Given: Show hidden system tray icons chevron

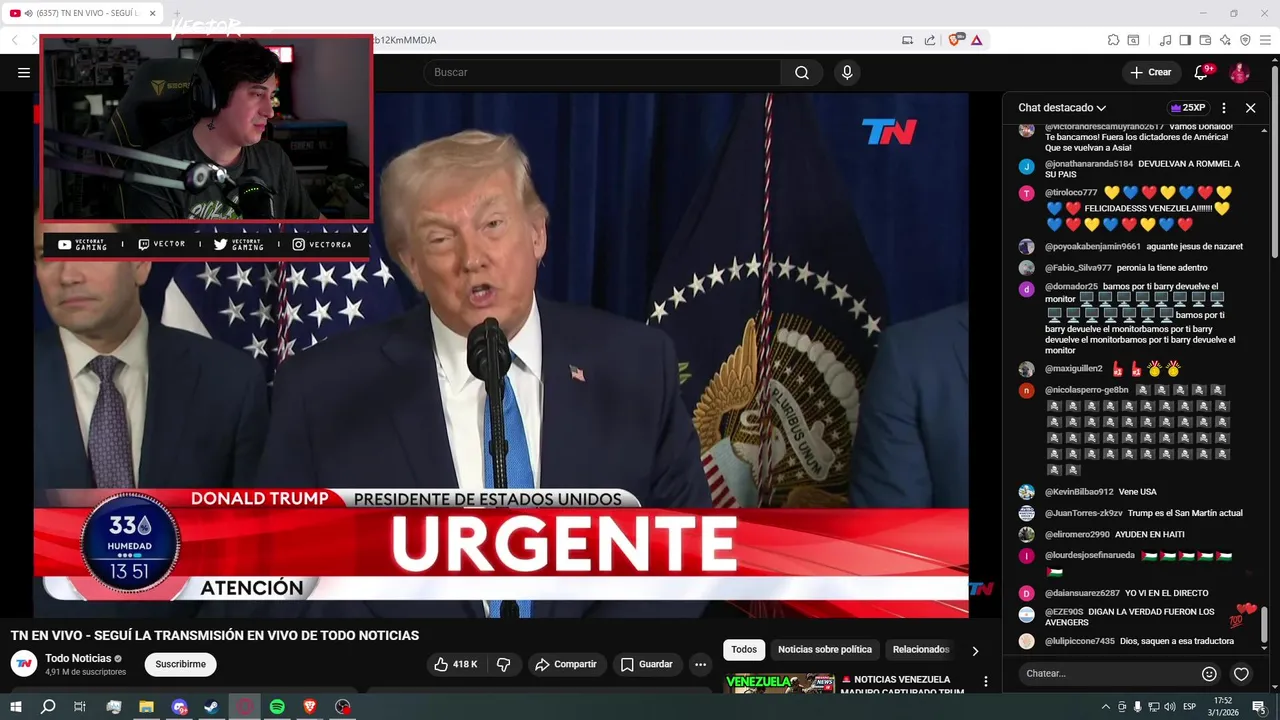Looking at the screenshot, I should coord(1105,707).
